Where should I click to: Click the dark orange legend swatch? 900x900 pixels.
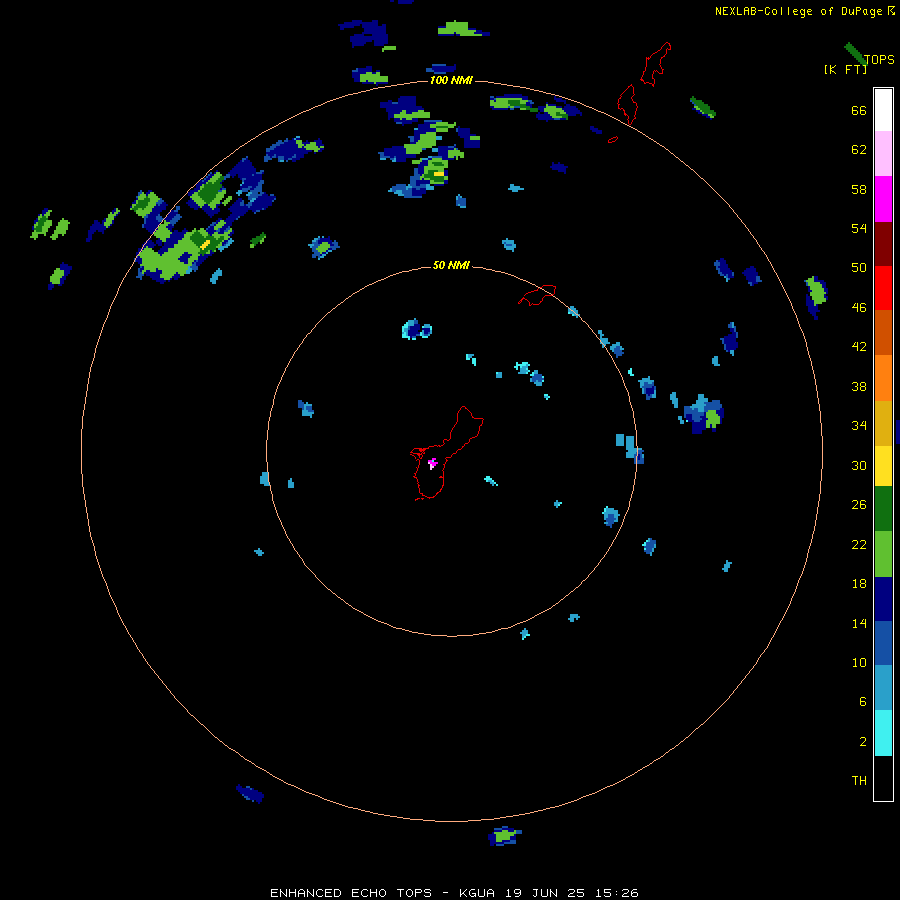pos(883,332)
